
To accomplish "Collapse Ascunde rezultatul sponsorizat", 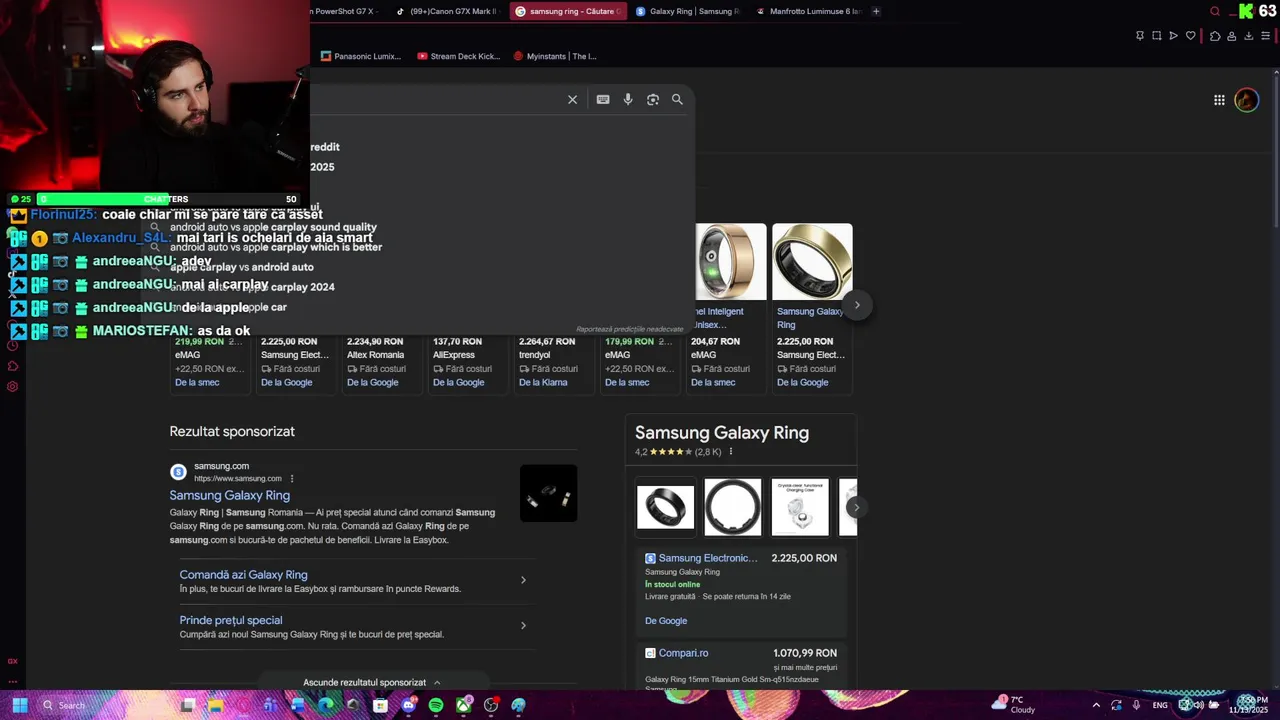I will (372, 682).
